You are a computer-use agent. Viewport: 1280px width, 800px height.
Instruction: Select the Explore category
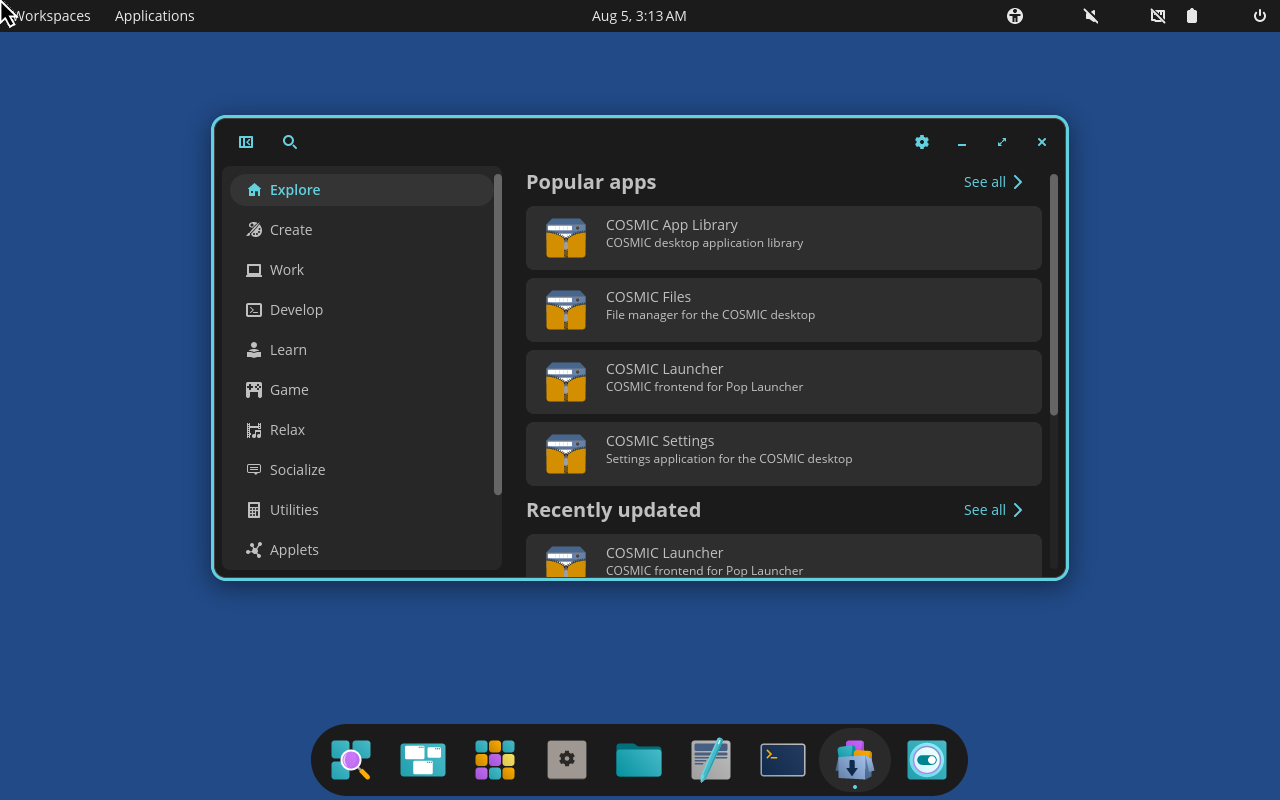(x=361, y=190)
